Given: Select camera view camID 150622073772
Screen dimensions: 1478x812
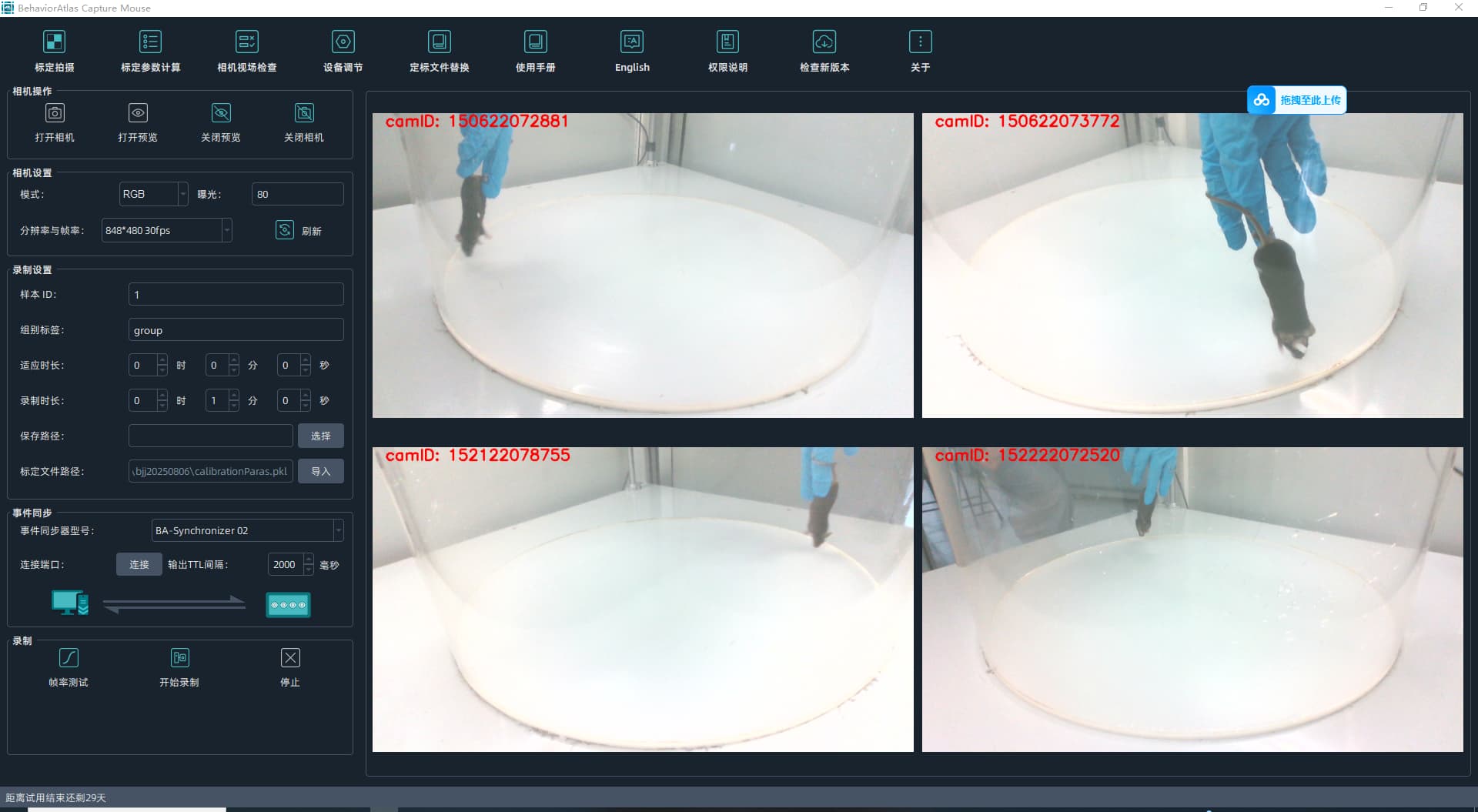Looking at the screenshot, I should click(1192, 266).
